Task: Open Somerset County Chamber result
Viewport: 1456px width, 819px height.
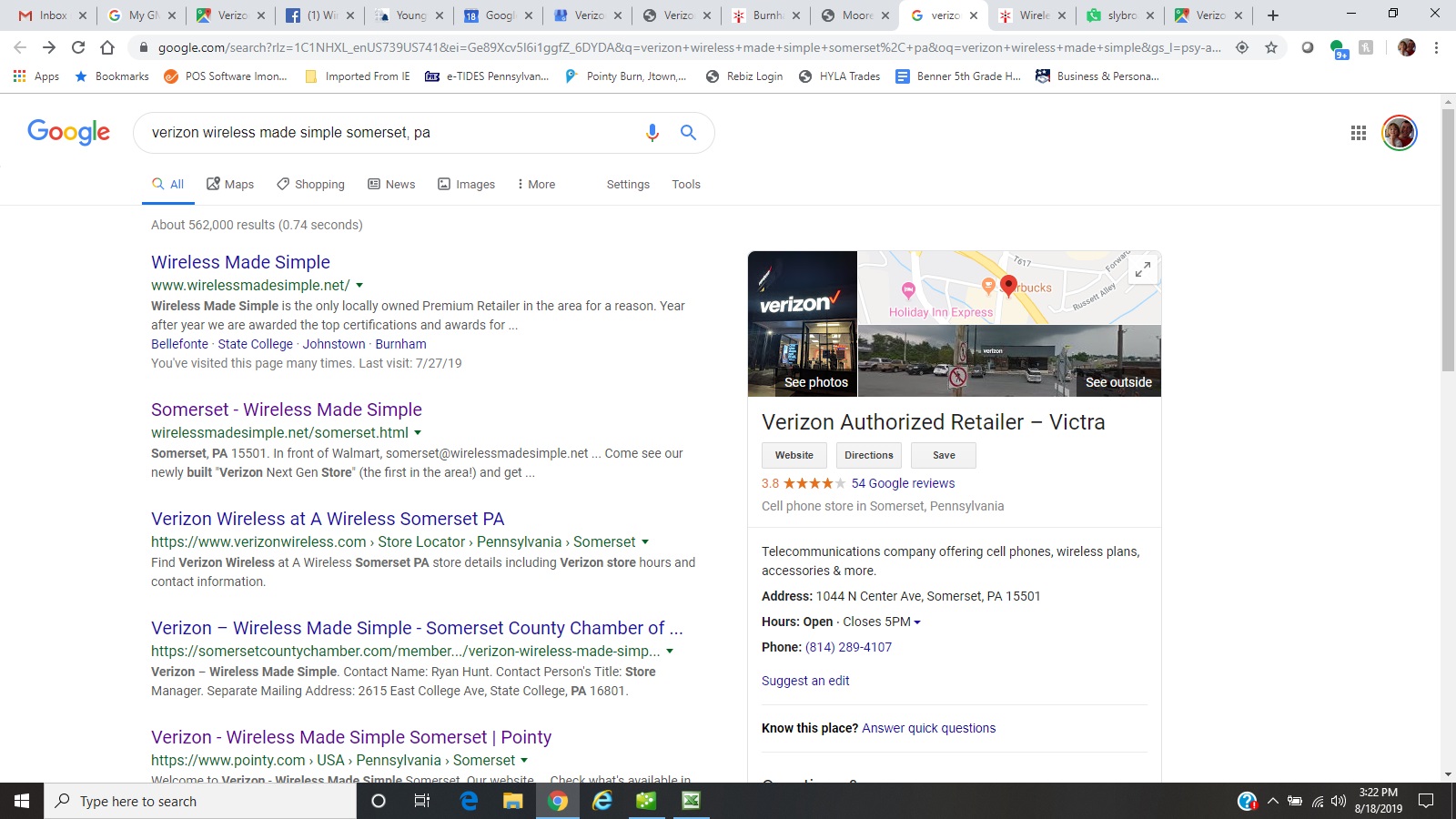Action: (x=417, y=628)
